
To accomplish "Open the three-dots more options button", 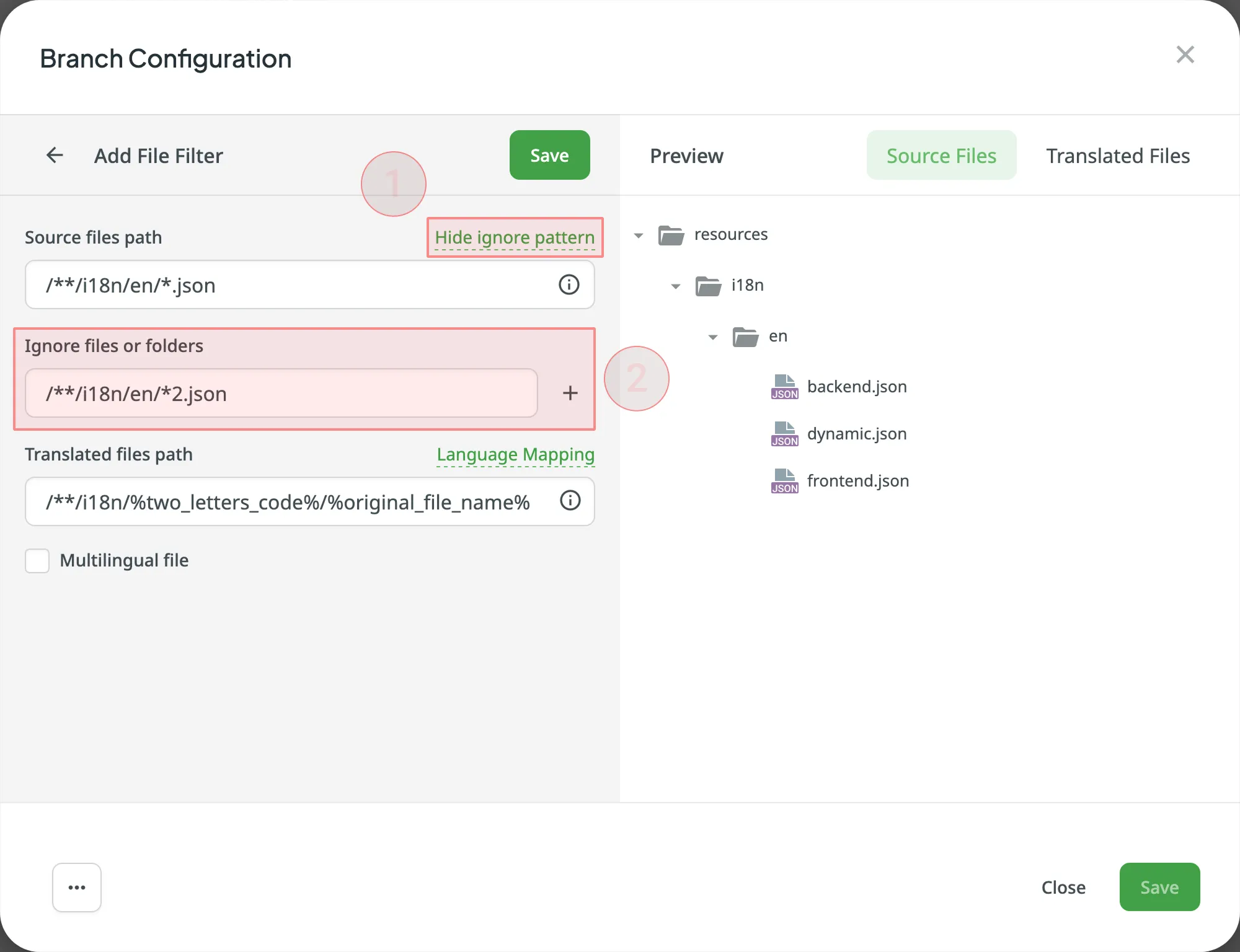I will 77,887.
